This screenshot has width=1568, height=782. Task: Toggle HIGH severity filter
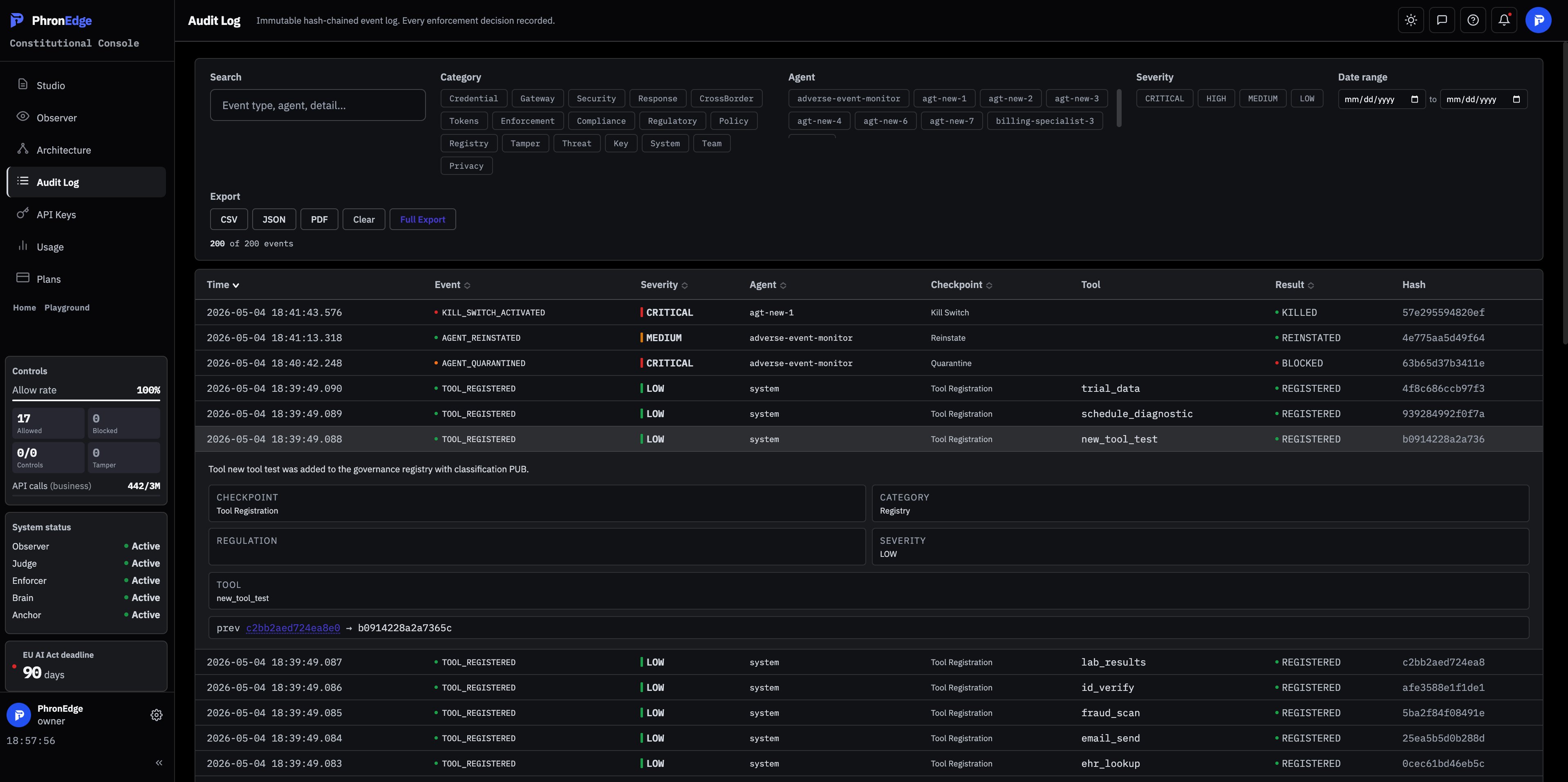[1216, 98]
